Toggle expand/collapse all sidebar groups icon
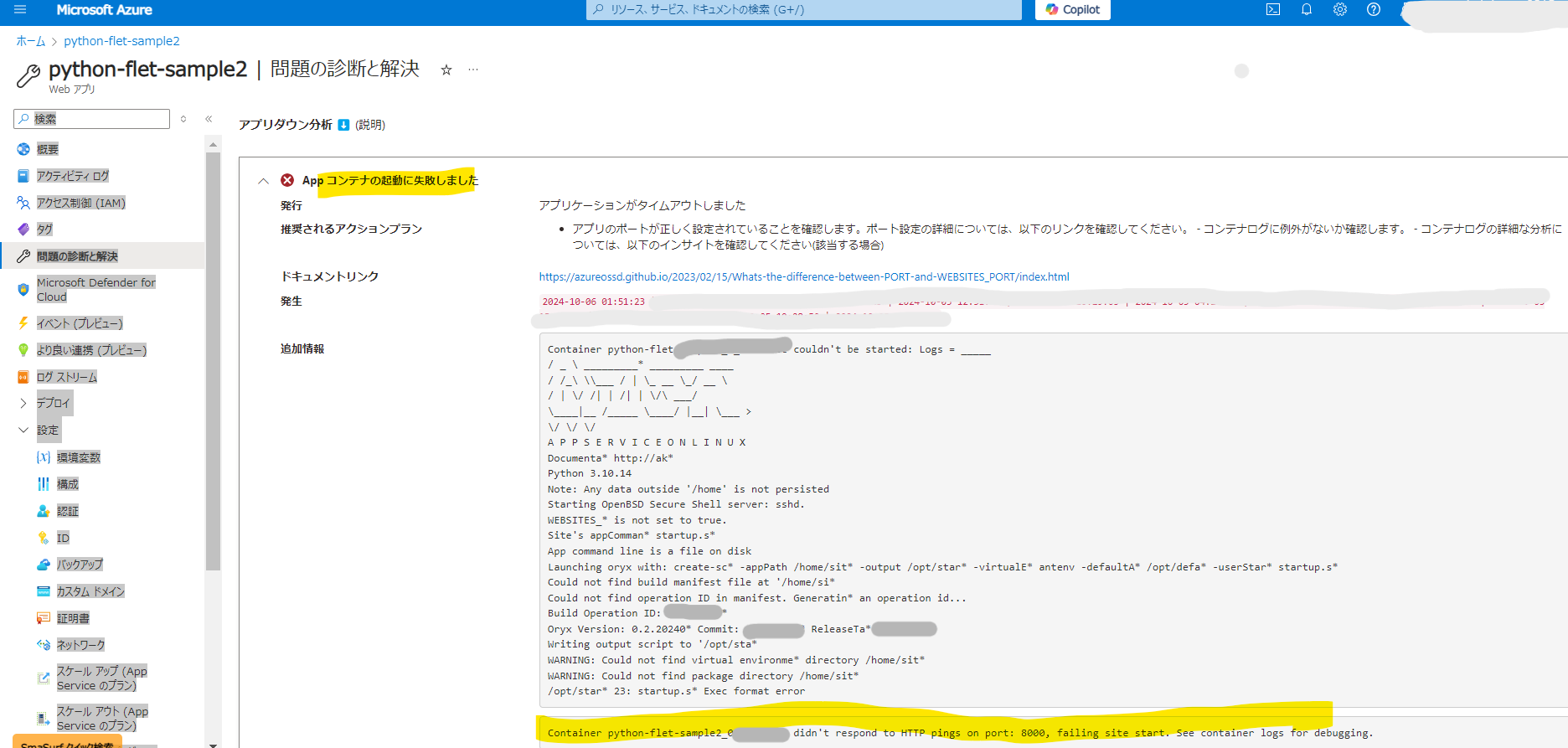The image size is (1568, 748). pos(183,119)
